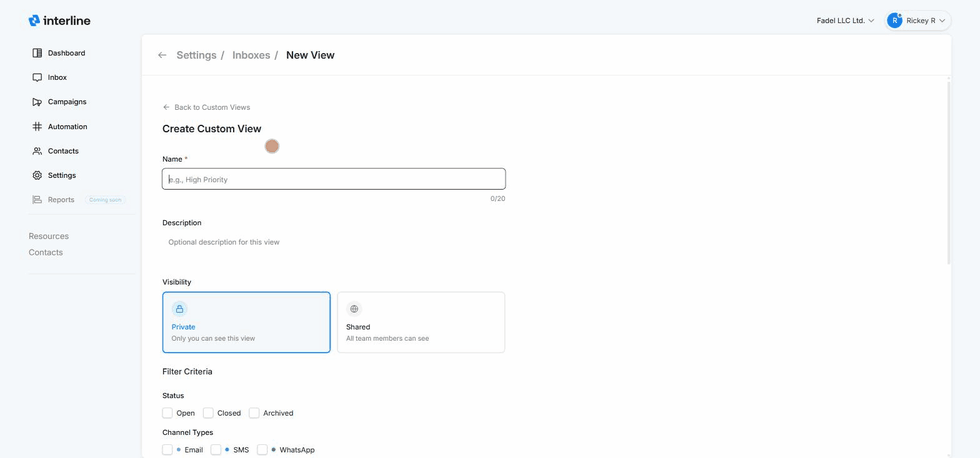Open the Fadel LLC Ltd. organization dropdown
The image size is (980, 458).
tap(845, 21)
